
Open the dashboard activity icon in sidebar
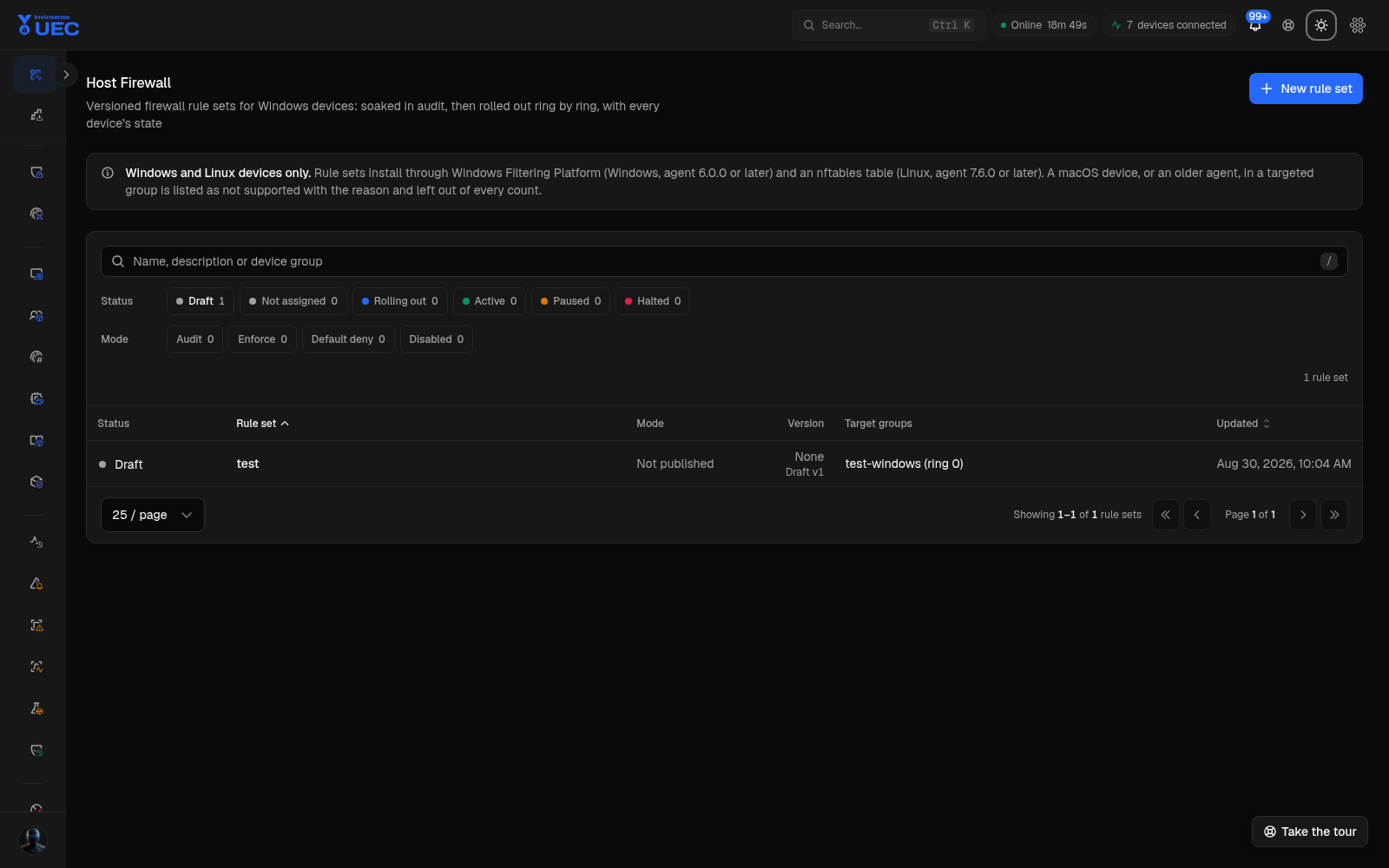[x=36, y=75]
